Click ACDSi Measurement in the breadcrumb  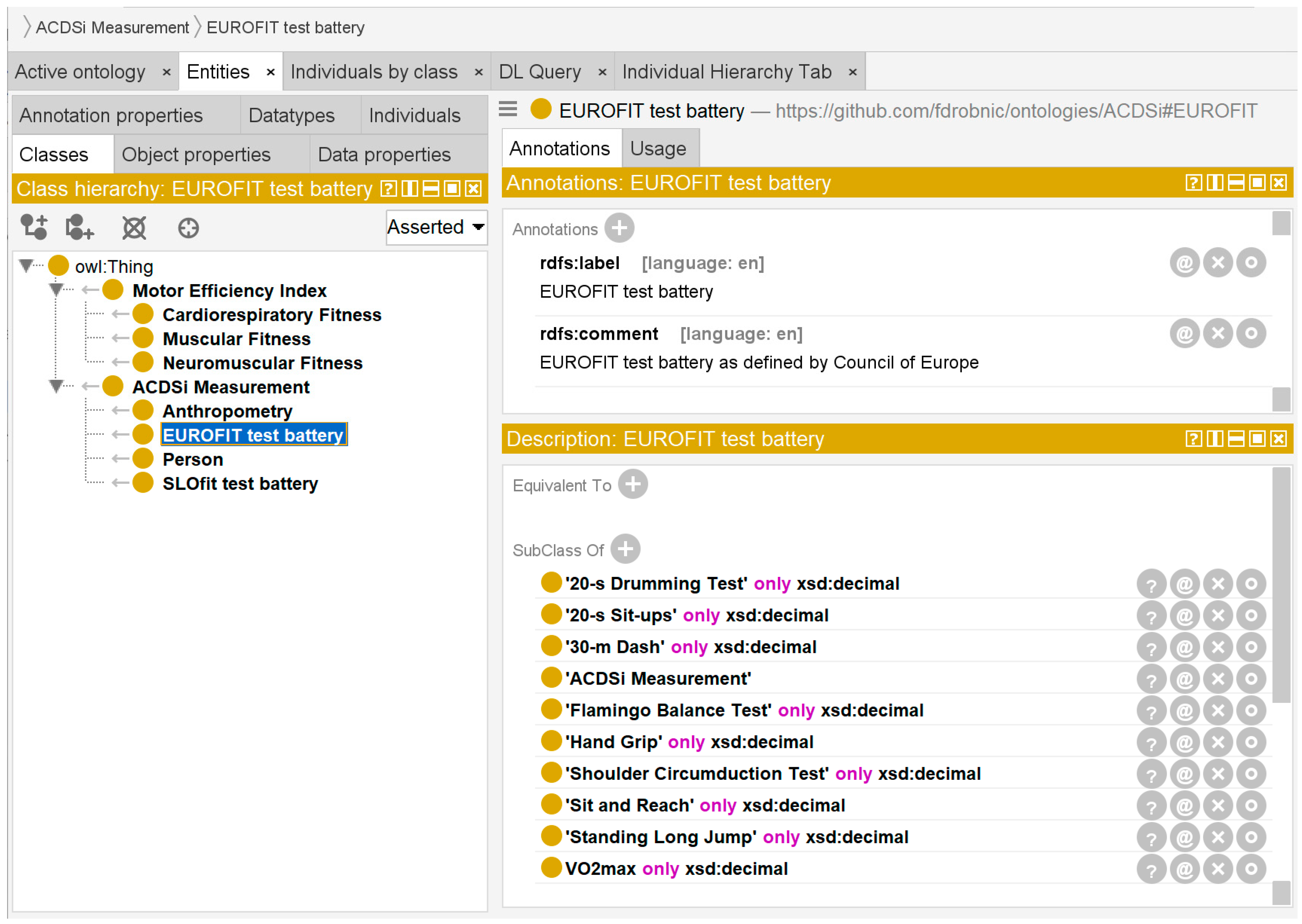(x=112, y=27)
